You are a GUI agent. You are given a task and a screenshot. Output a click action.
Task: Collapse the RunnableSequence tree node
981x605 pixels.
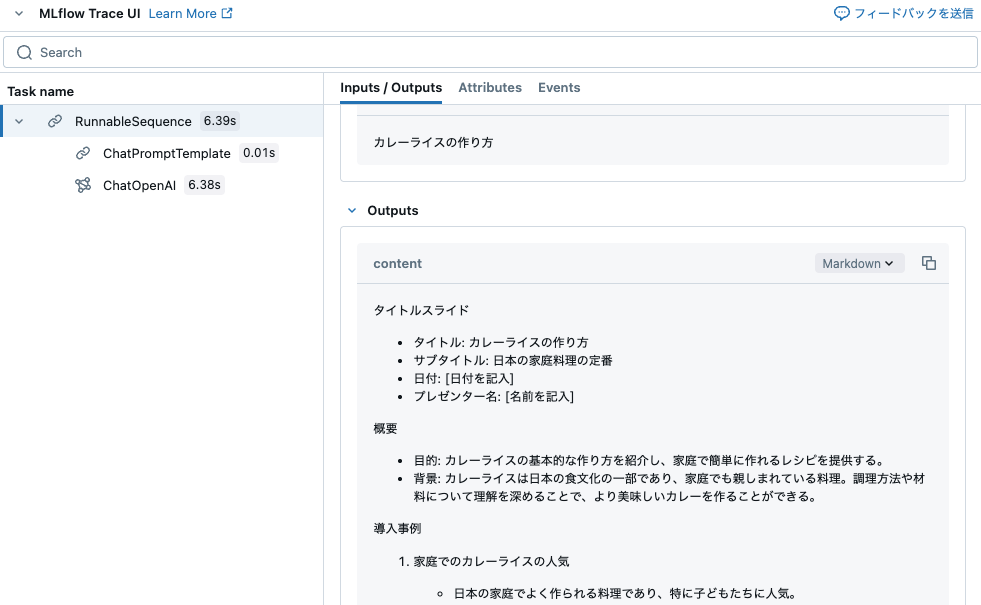tap(17, 121)
